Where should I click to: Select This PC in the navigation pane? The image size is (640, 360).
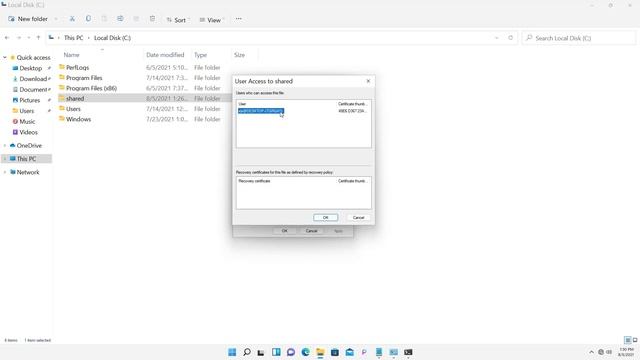point(27,158)
